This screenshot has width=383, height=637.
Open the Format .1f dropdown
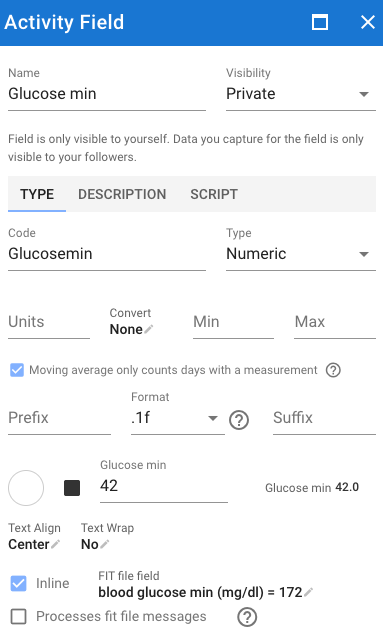click(177, 418)
